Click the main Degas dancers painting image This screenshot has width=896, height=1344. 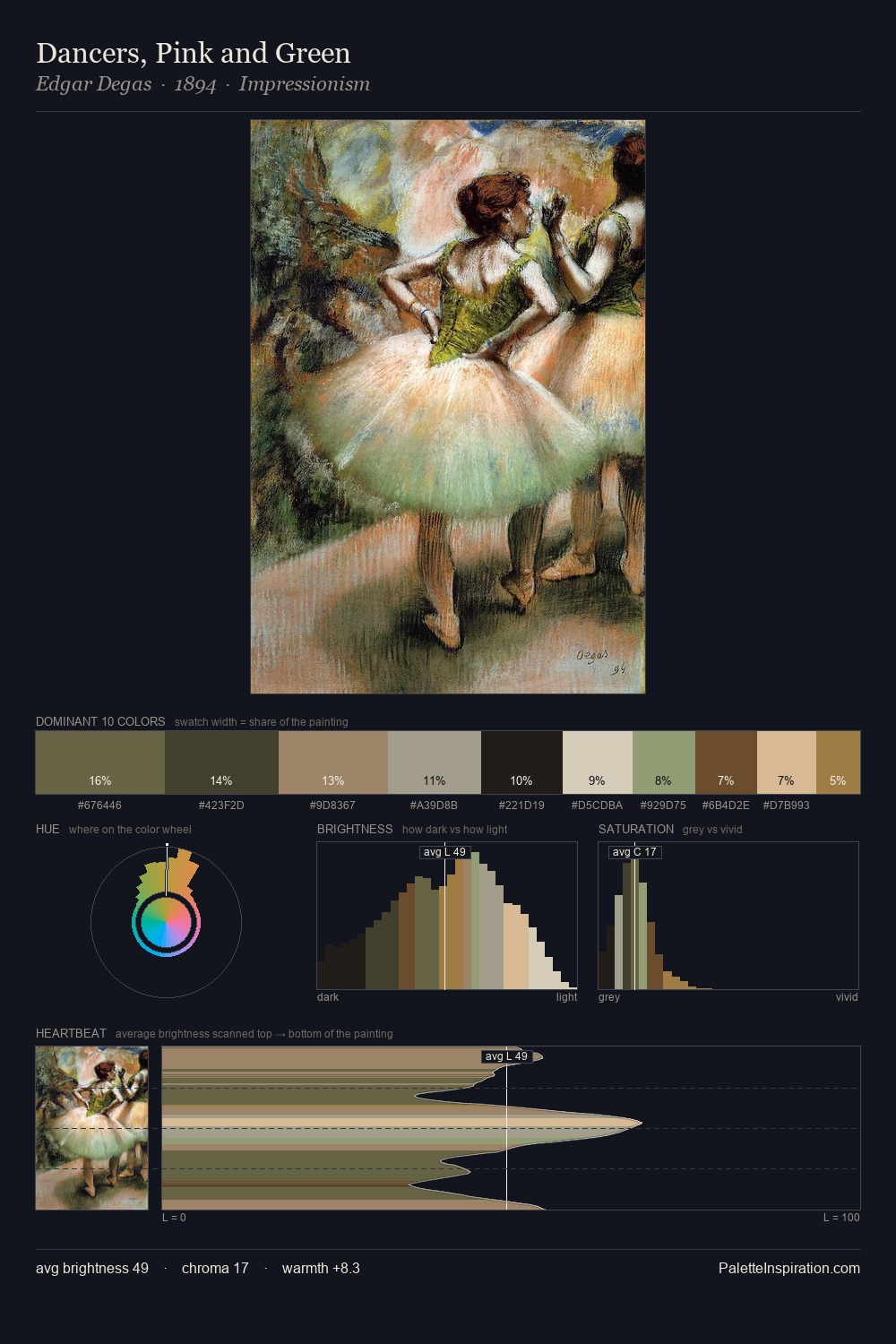click(448, 407)
